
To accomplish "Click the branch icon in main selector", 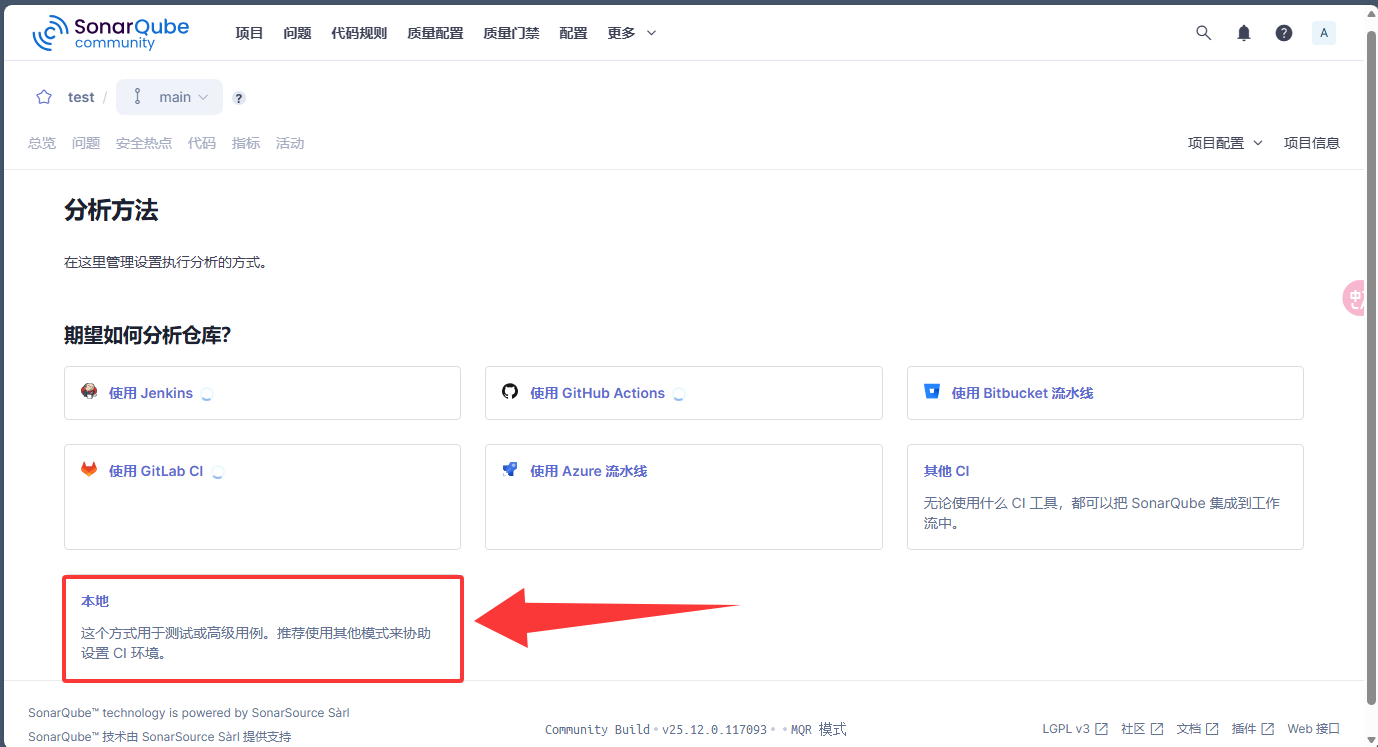I will tap(138, 97).
